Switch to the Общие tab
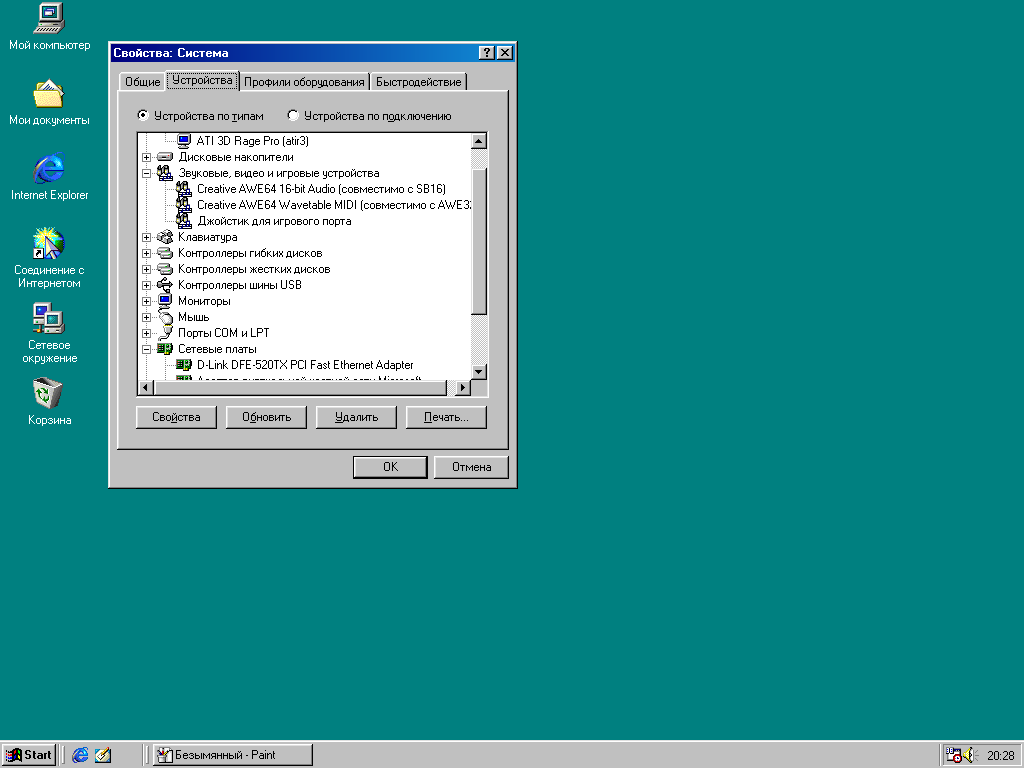 coord(142,82)
